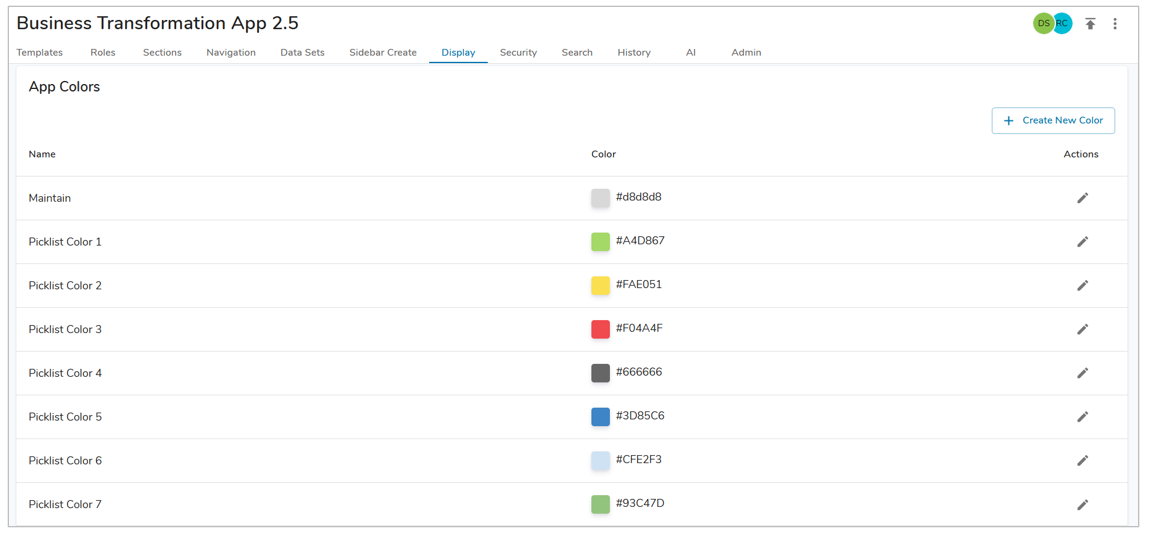This screenshot has height=537, width=1151.
Task: Select the blue #3D85C6 color swatch
Action: pyautogui.click(x=600, y=417)
